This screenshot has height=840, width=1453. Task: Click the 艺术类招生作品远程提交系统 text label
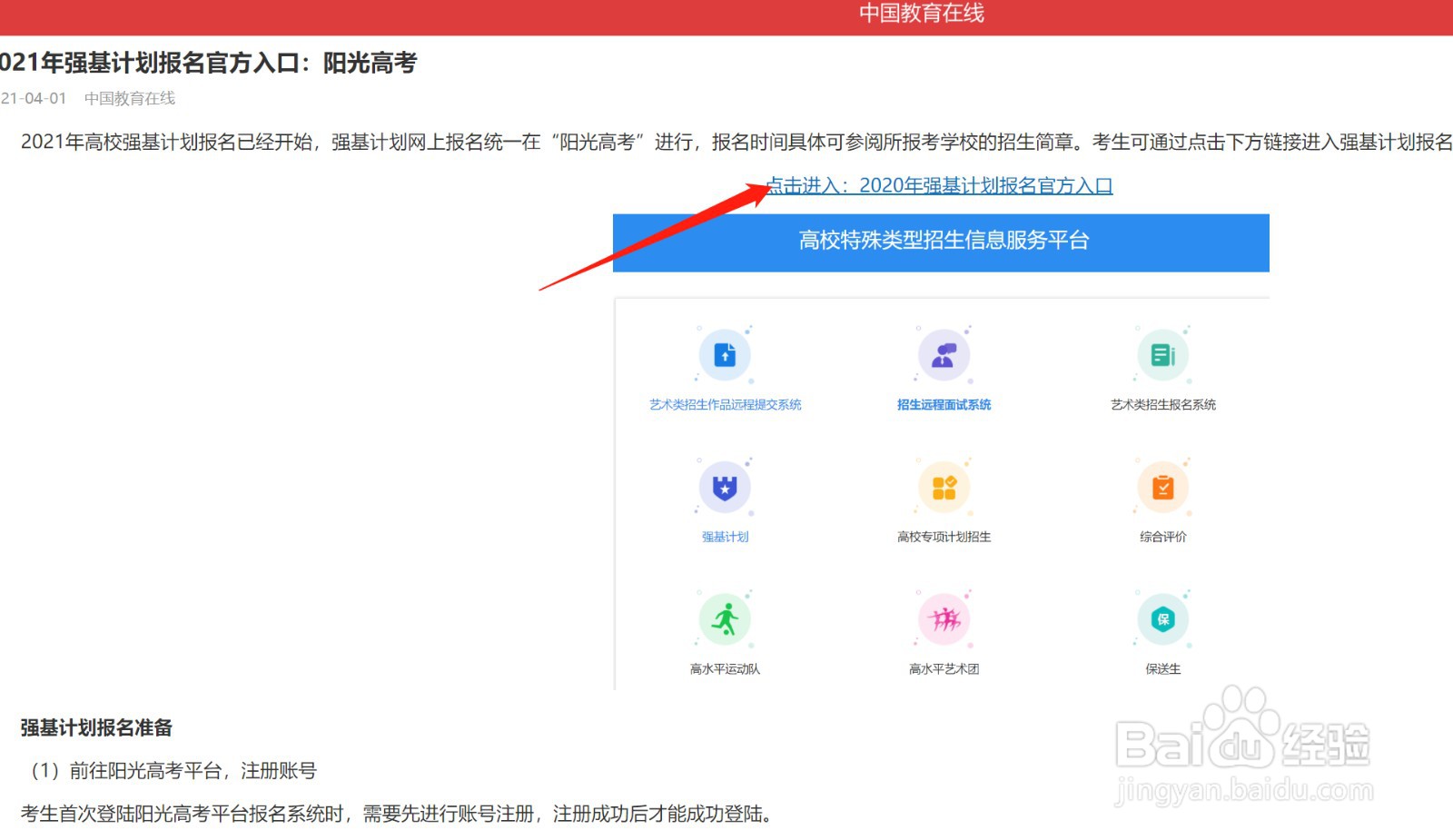click(x=725, y=405)
